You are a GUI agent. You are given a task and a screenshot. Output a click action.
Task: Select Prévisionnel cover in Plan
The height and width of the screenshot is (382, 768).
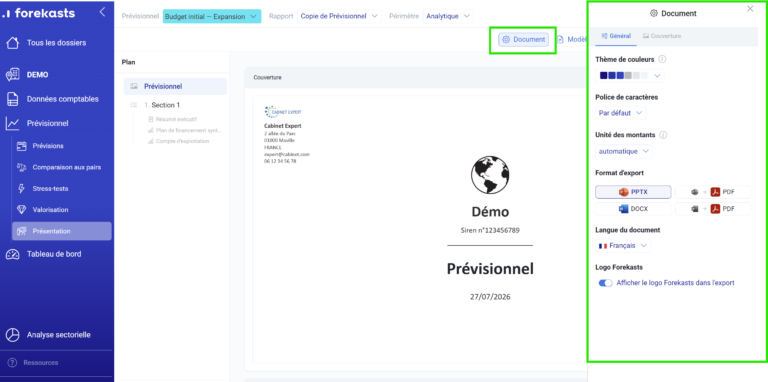coord(175,86)
